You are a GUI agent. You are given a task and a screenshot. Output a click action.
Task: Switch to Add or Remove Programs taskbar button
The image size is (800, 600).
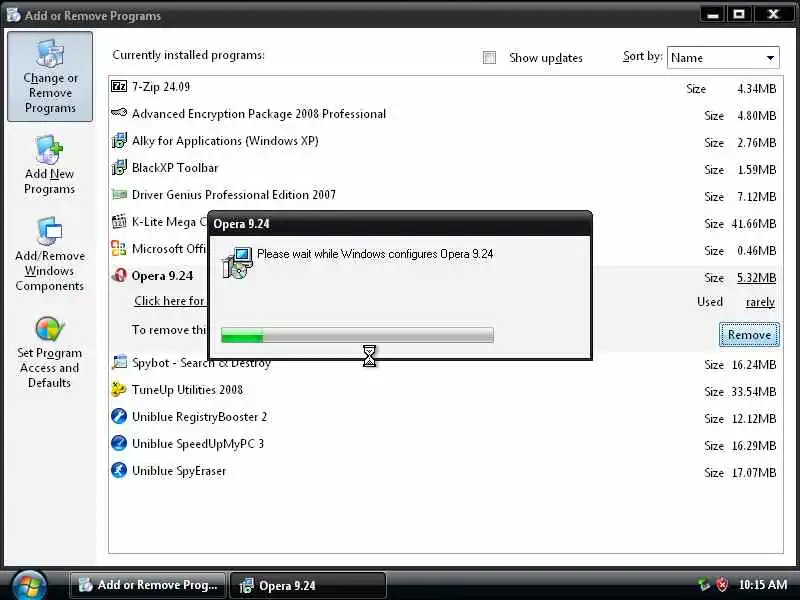coord(148,585)
